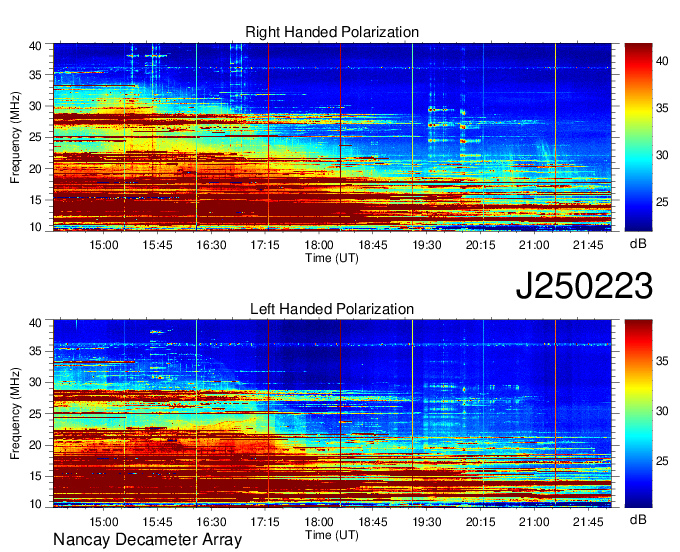Viewport: 680px width, 552px height.
Task: Click the dB unit under Right Handed colorbar
Action: [x=638, y=244]
